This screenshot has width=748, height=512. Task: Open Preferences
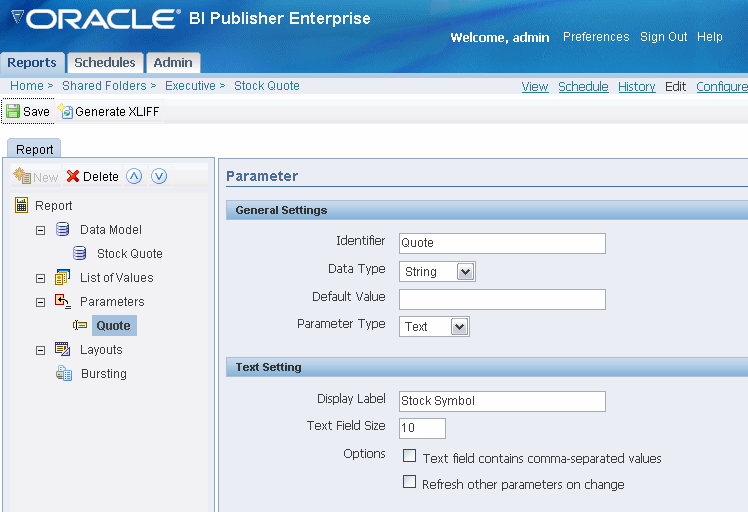[x=596, y=37]
